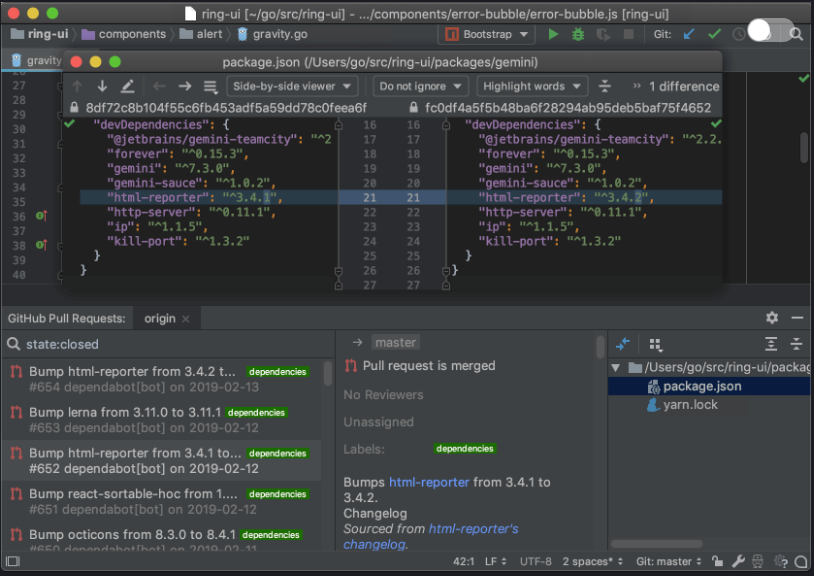
Task: Run the Bootstrap configuration
Action: point(553,34)
